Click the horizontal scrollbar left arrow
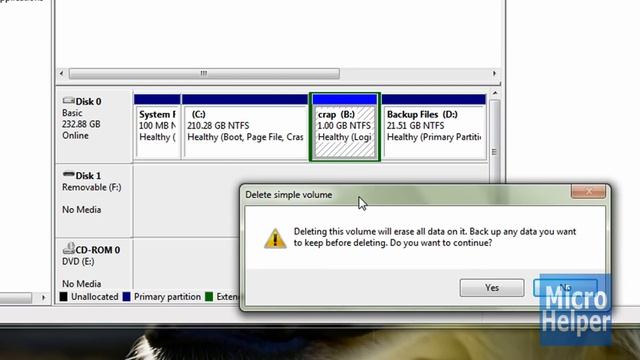 coord(62,73)
